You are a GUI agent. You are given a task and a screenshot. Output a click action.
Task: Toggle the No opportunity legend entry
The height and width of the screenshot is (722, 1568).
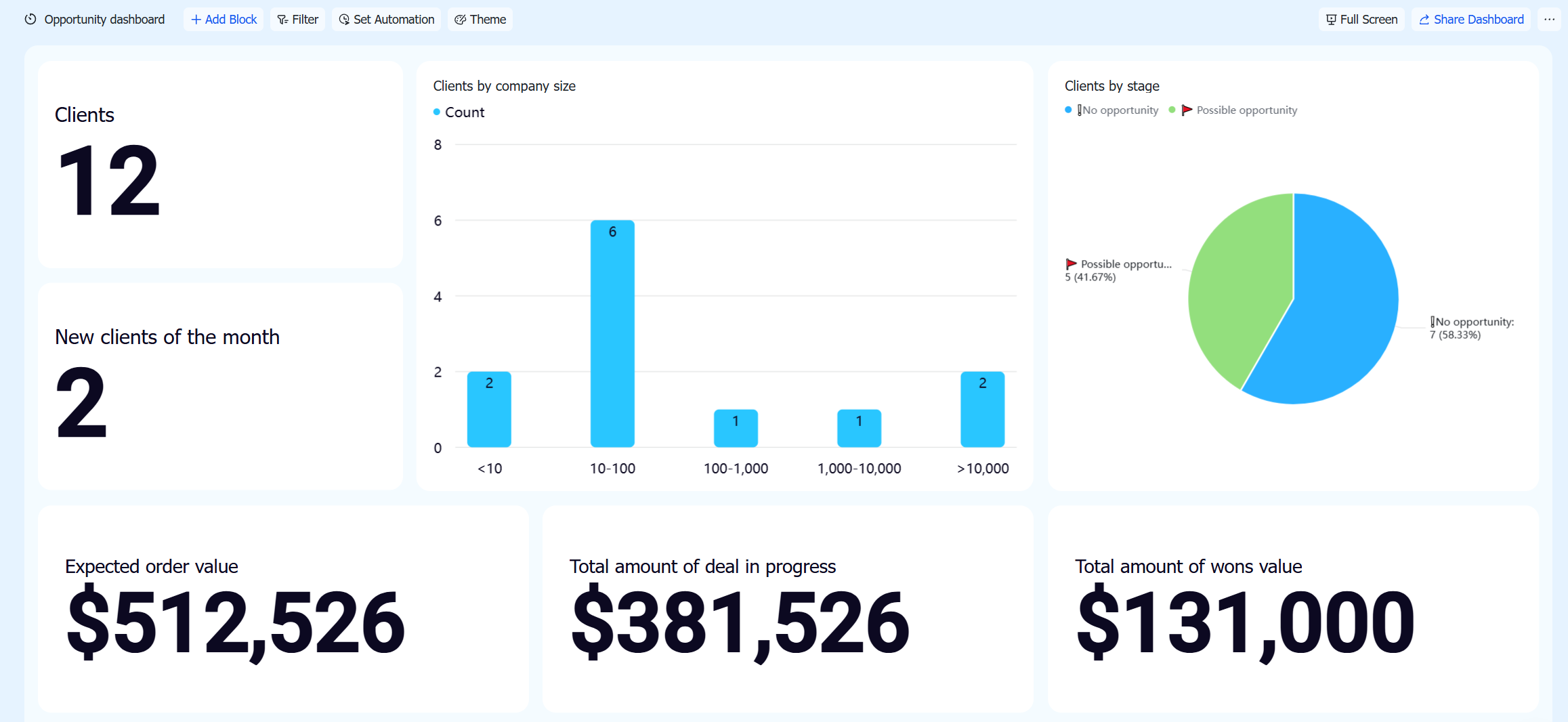pyautogui.click(x=1111, y=110)
